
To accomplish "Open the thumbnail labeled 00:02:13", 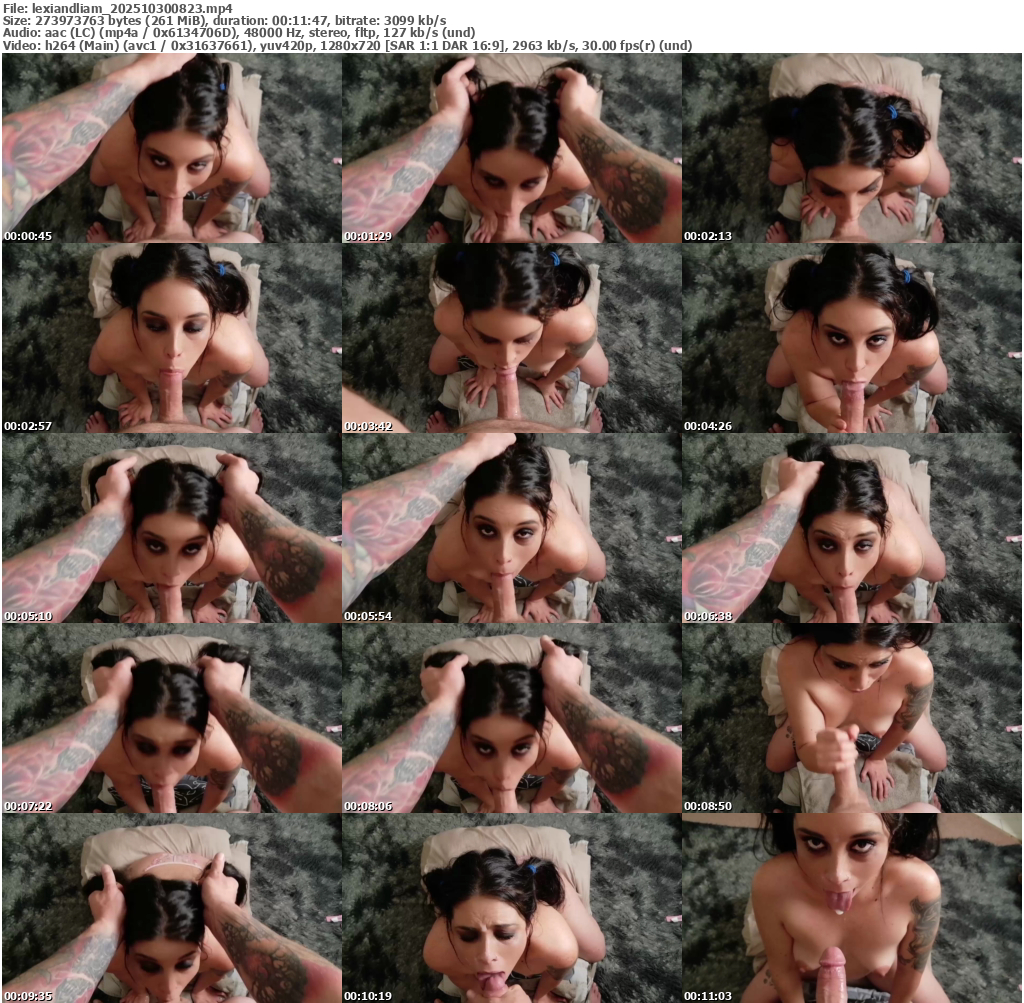I will point(851,148).
